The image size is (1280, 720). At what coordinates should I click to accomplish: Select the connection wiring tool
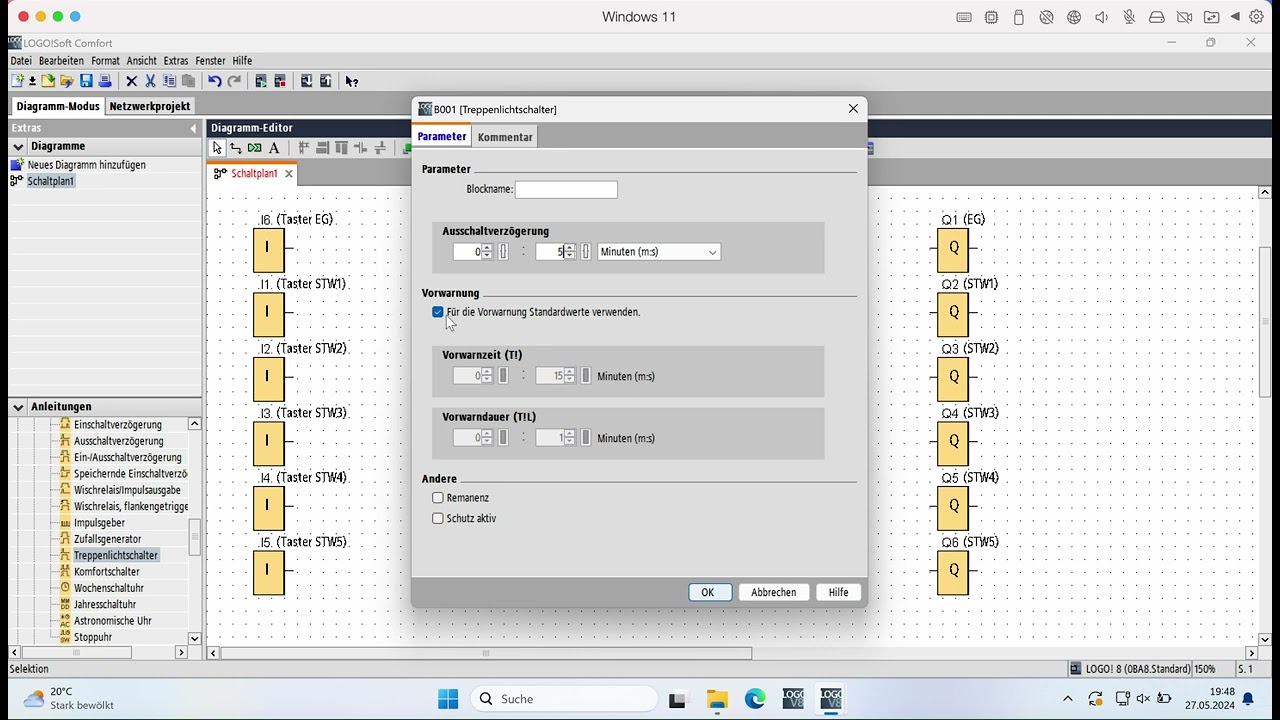point(236,148)
